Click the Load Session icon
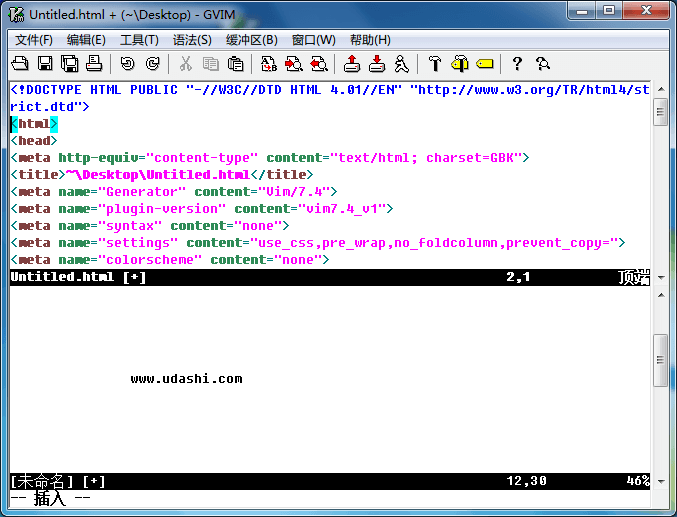Screen dimensions: 677x517 pyautogui.click(x=351, y=64)
